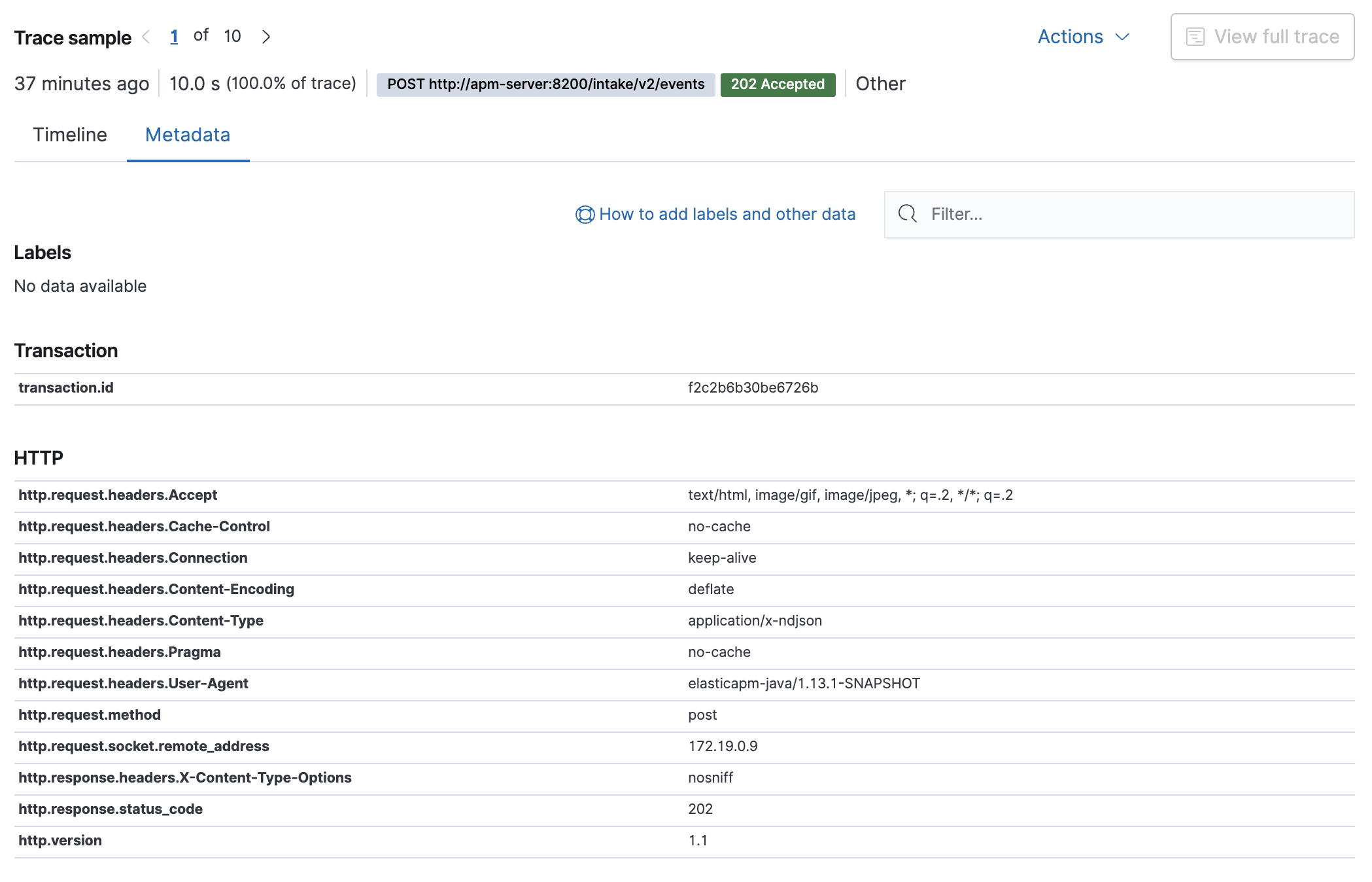The height and width of the screenshot is (882, 1372).
Task: Toggle the Labels section visibility
Action: point(42,253)
